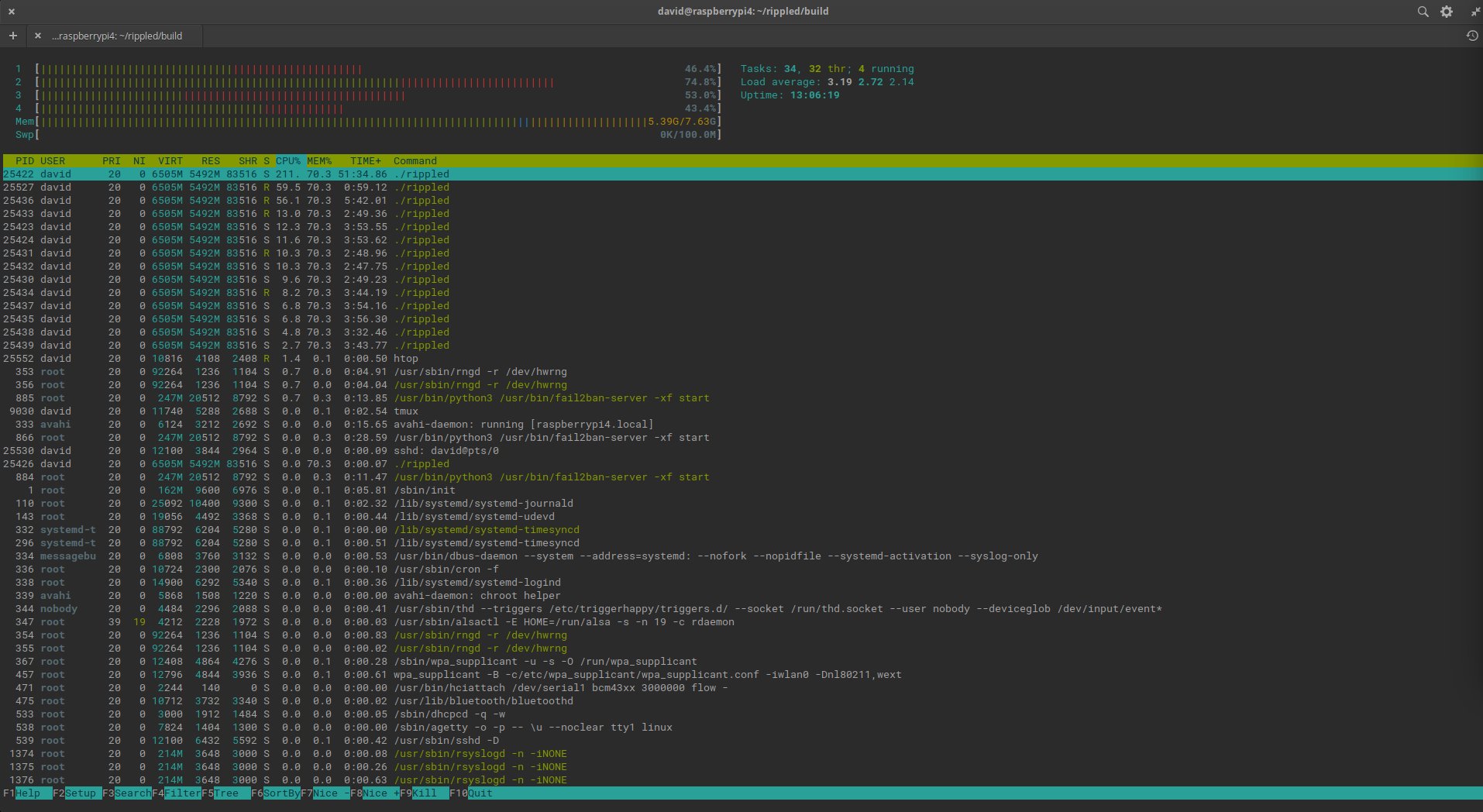The height and width of the screenshot is (812, 1483).
Task: Sort by the SHR column header
Action: [x=248, y=161]
